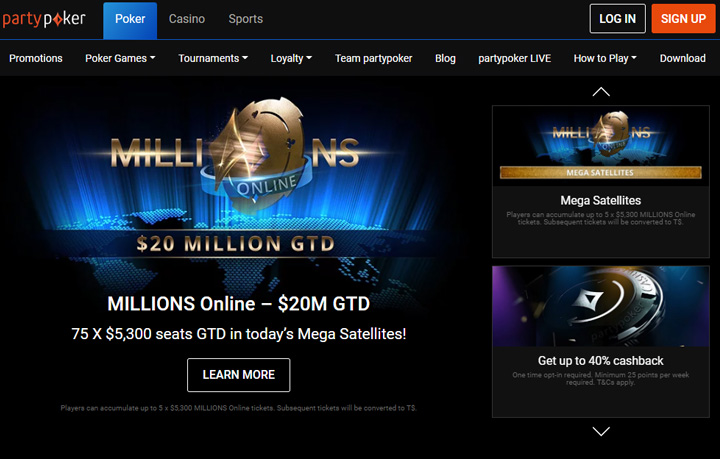Open the Promotions page

click(x=36, y=58)
